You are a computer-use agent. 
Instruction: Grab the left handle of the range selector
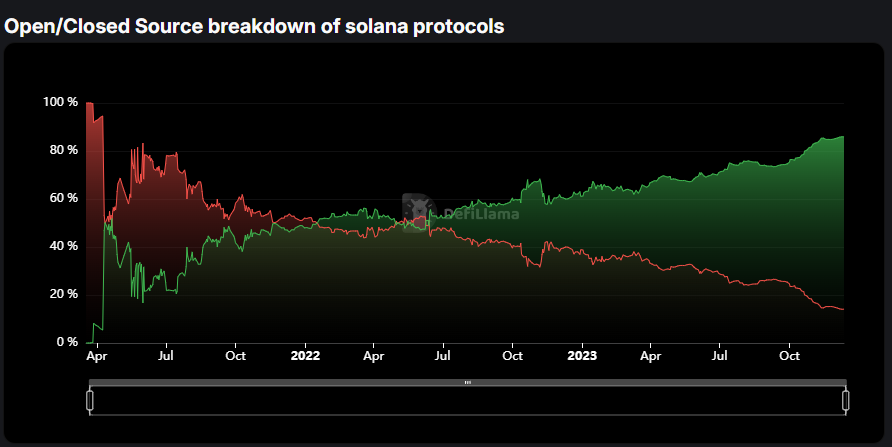90,401
